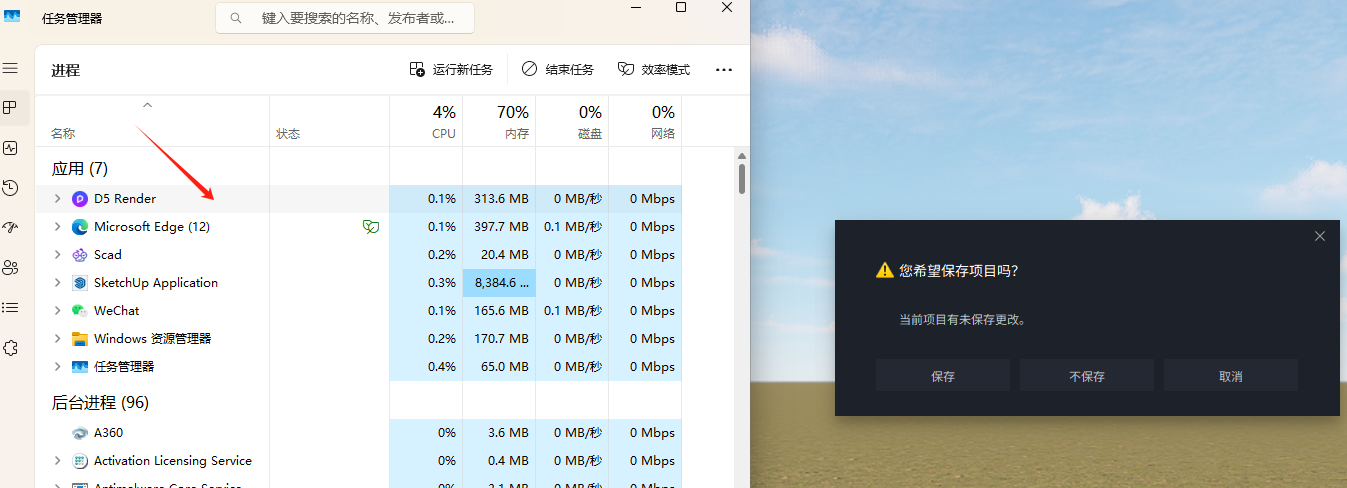Sort by the 磁盘 column header
Image resolution: width=1347 pixels, height=488 pixels.
[572, 121]
